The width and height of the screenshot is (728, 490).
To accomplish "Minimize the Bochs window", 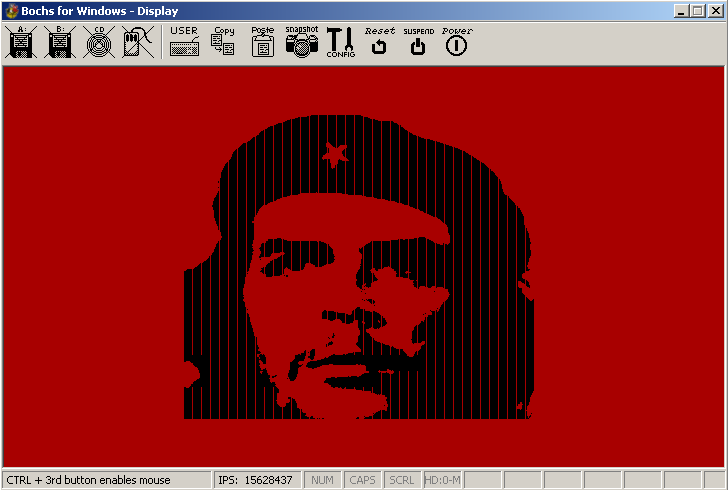I will (681, 11).
